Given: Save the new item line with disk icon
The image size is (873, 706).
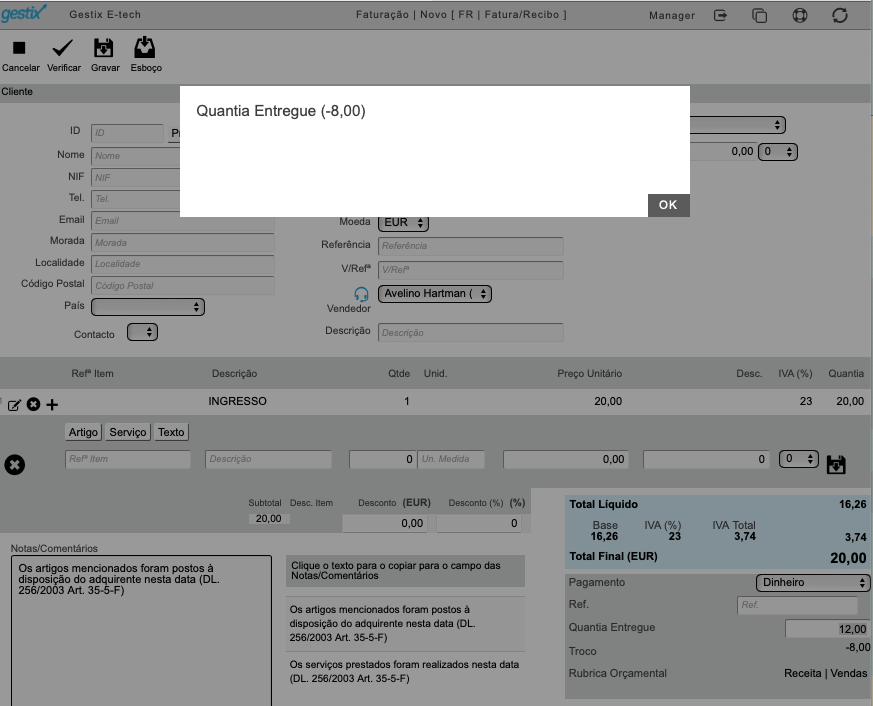Looking at the screenshot, I should coord(836,464).
